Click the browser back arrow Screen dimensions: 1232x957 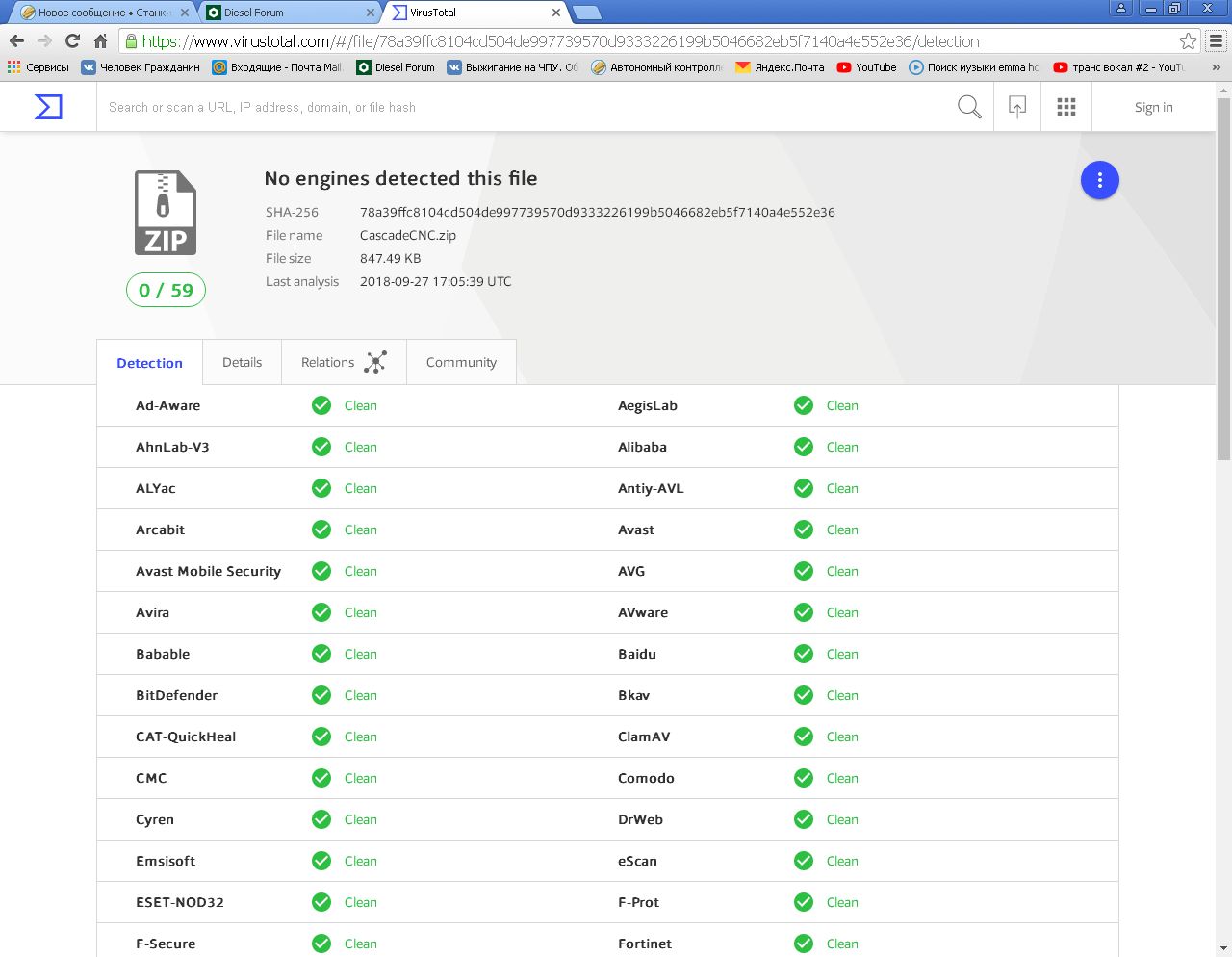16,40
